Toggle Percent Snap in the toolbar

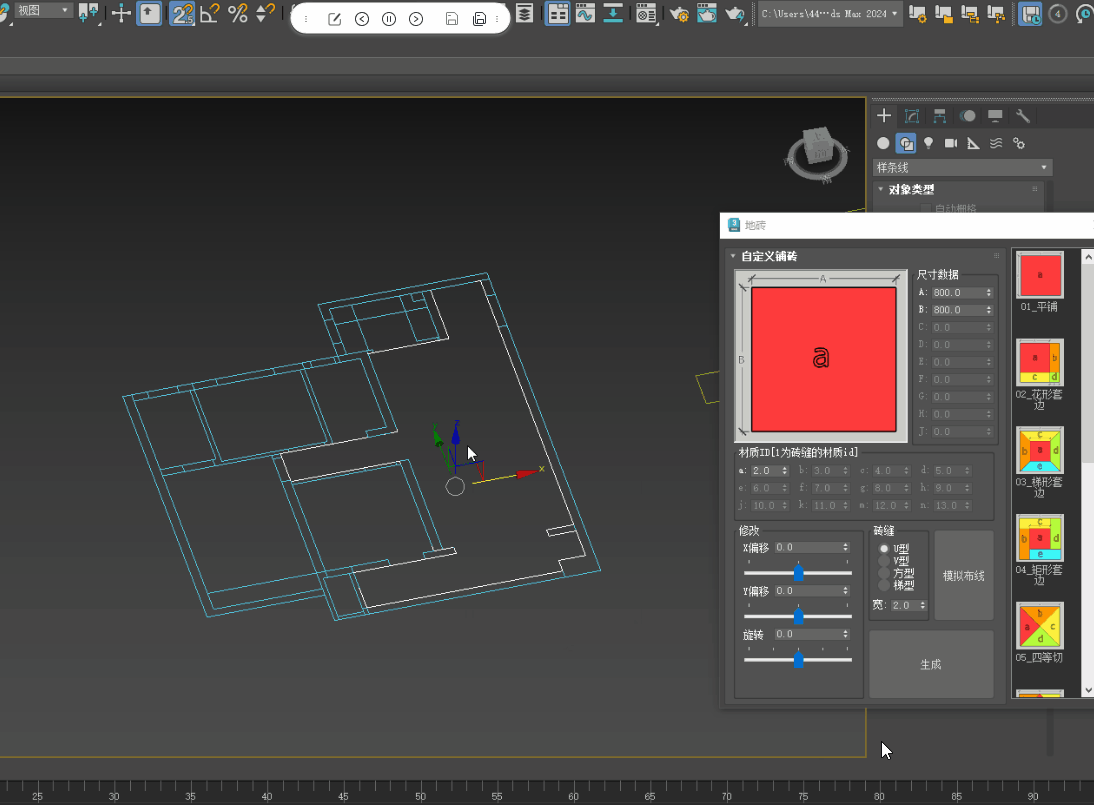coord(238,14)
